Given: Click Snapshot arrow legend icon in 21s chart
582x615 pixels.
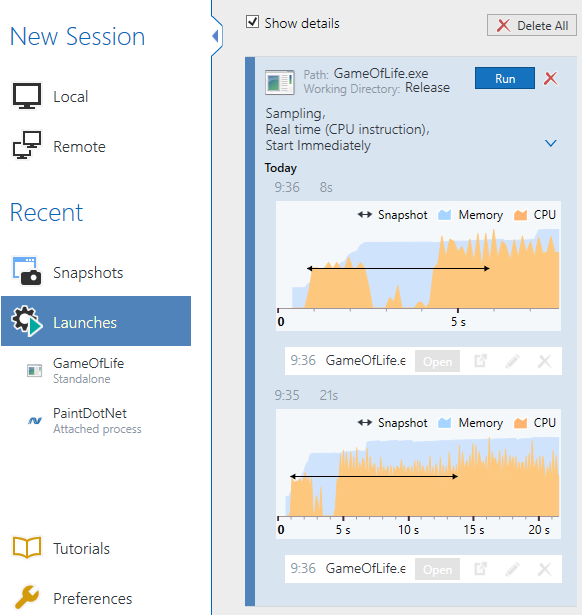Looking at the screenshot, I should pos(365,422).
